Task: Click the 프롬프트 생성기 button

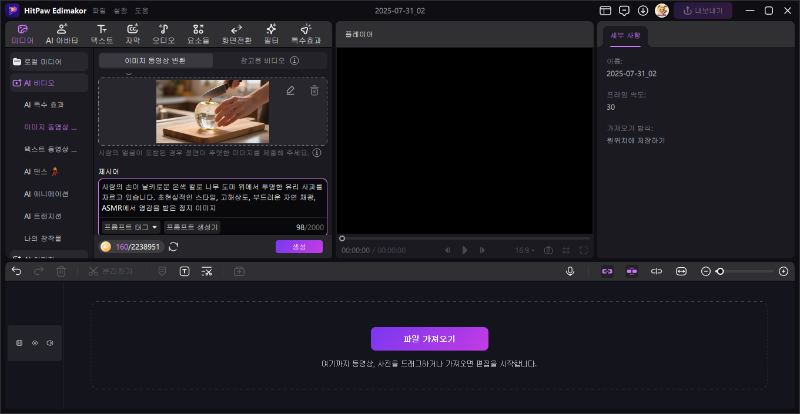Action: 192,227
